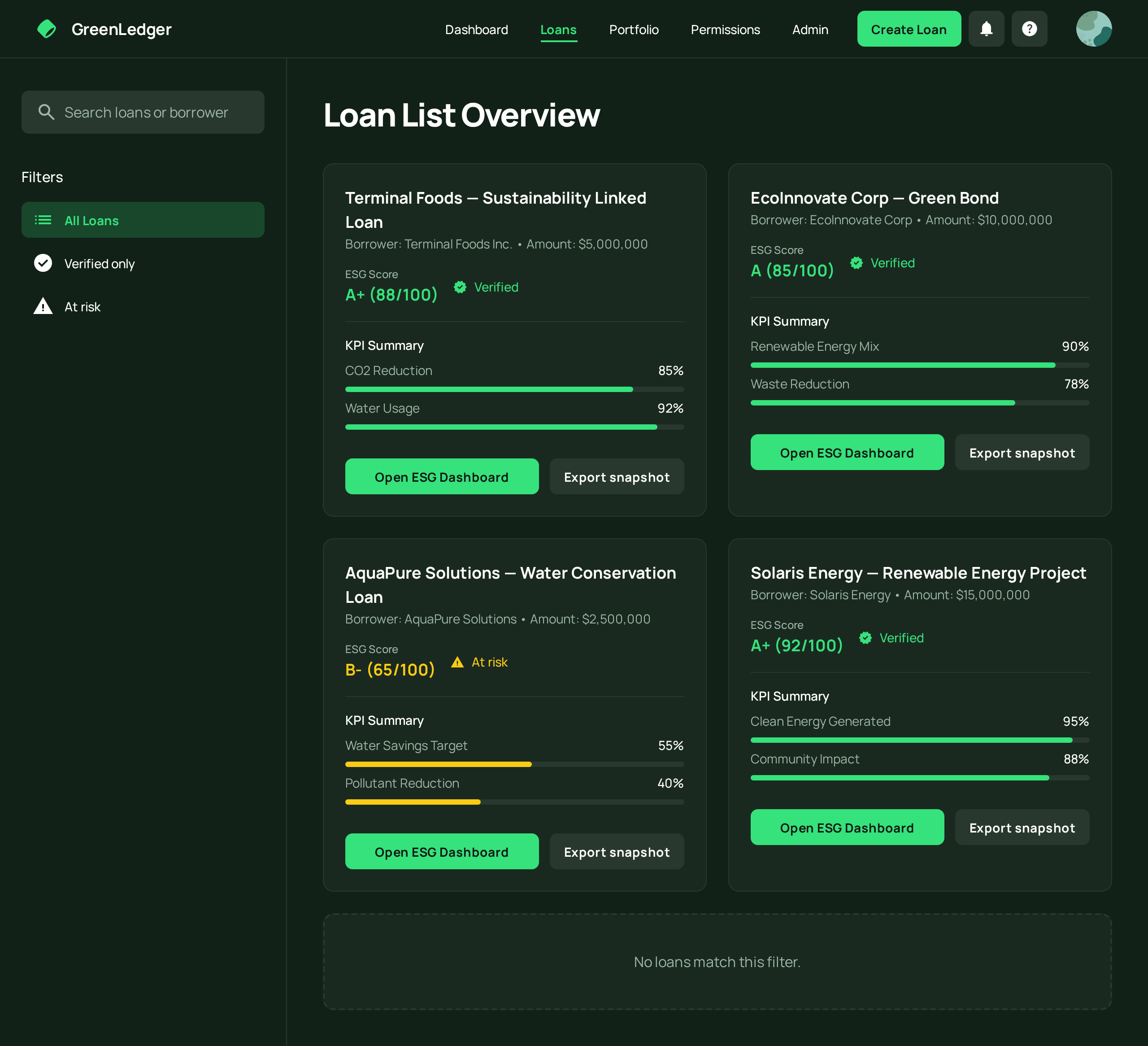Go to the Dashboard nav item

[x=476, y=30]
